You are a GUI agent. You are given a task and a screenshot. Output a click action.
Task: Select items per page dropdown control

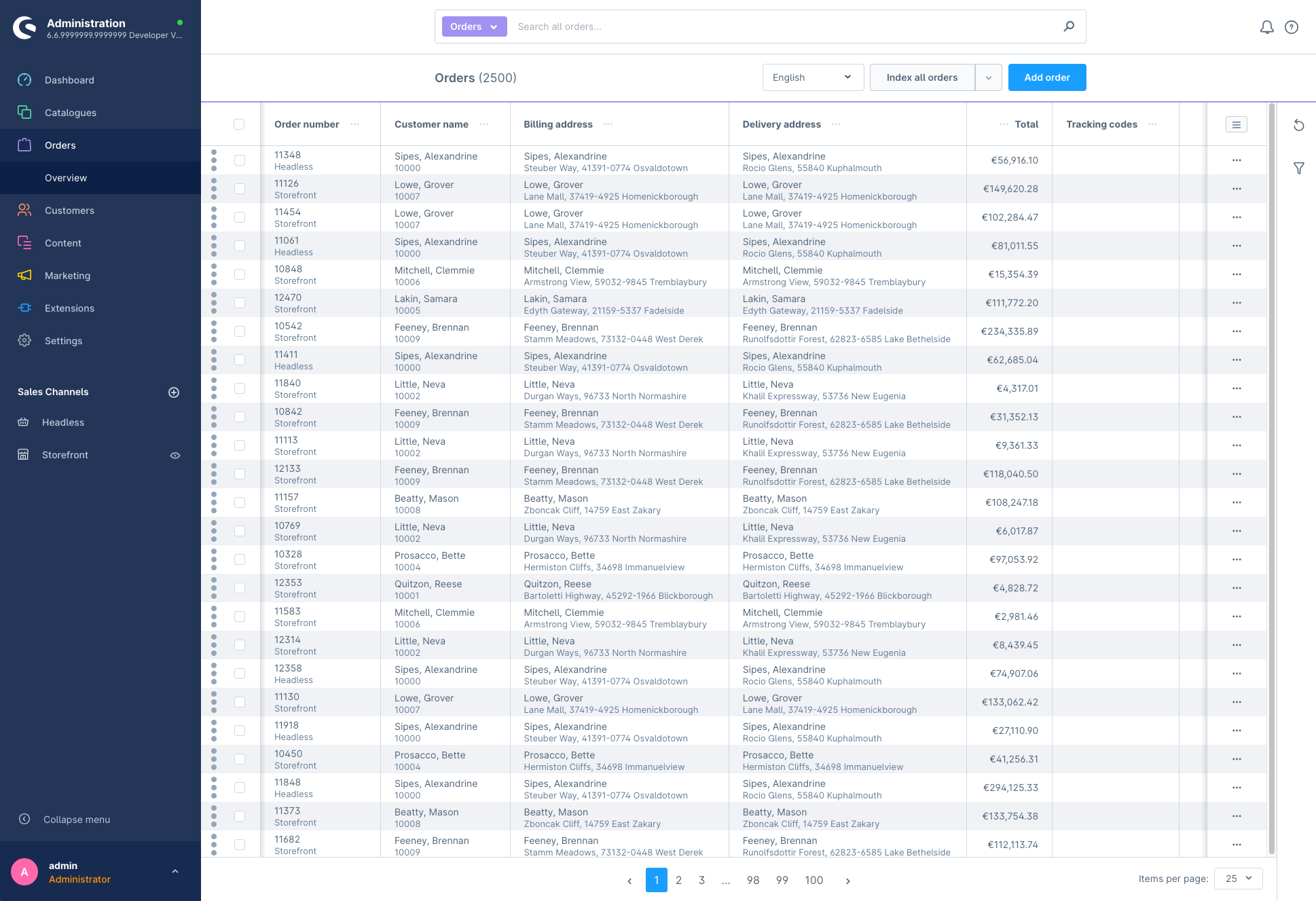click(1239, 880)
